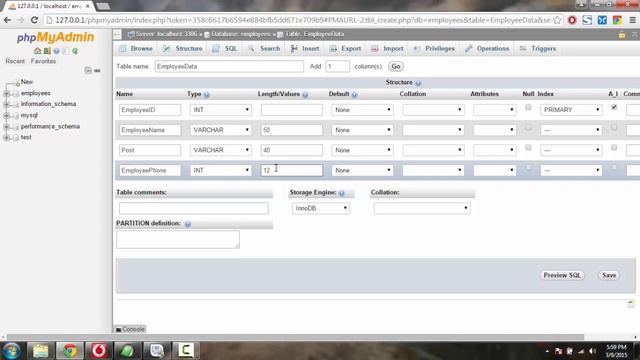640x360 pixels.
Task: Click the Save button
Action: pyautogui.click(x=609, y=276)
